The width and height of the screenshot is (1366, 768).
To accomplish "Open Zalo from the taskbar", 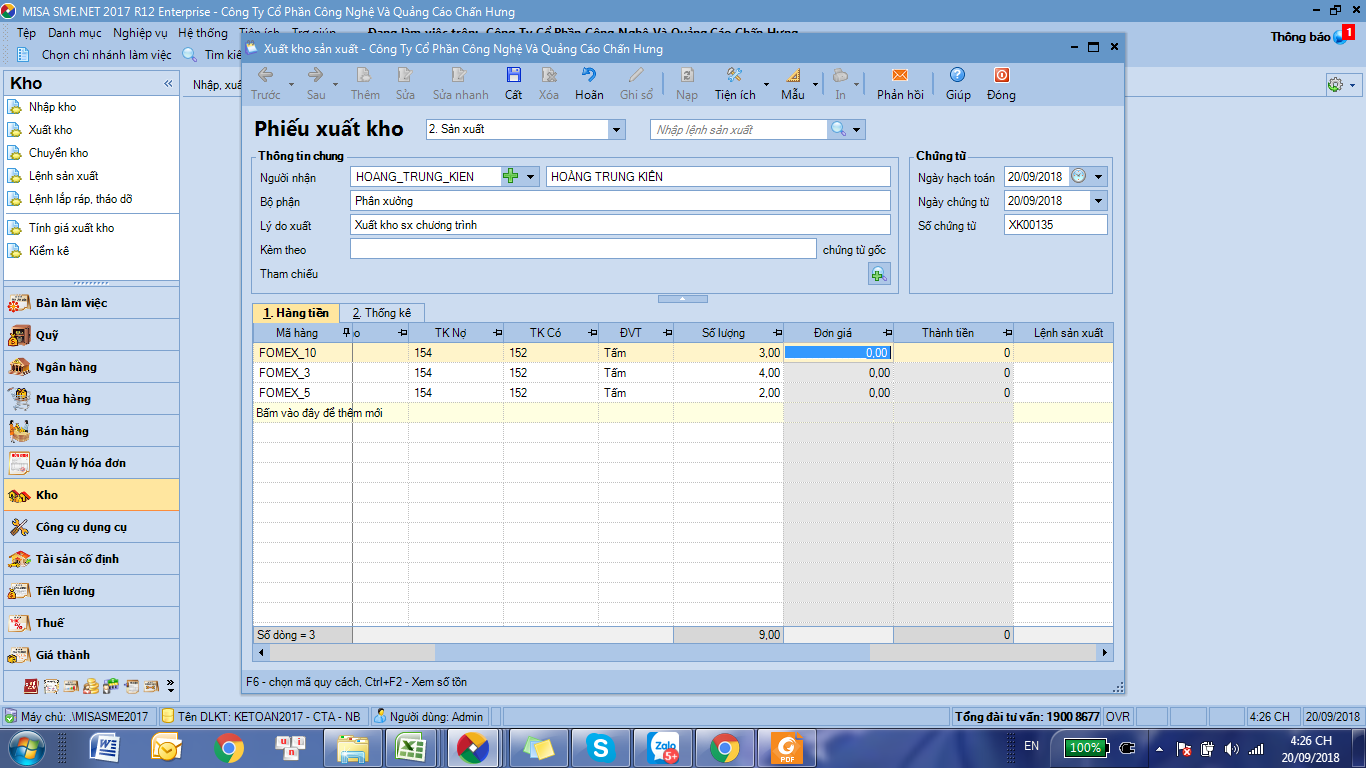I will 663,747.
